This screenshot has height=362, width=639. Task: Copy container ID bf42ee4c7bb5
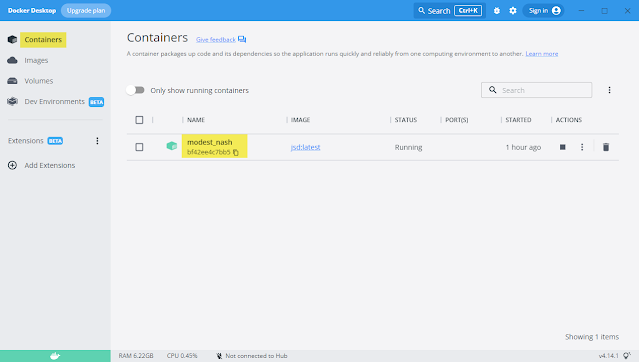[236, 152]
